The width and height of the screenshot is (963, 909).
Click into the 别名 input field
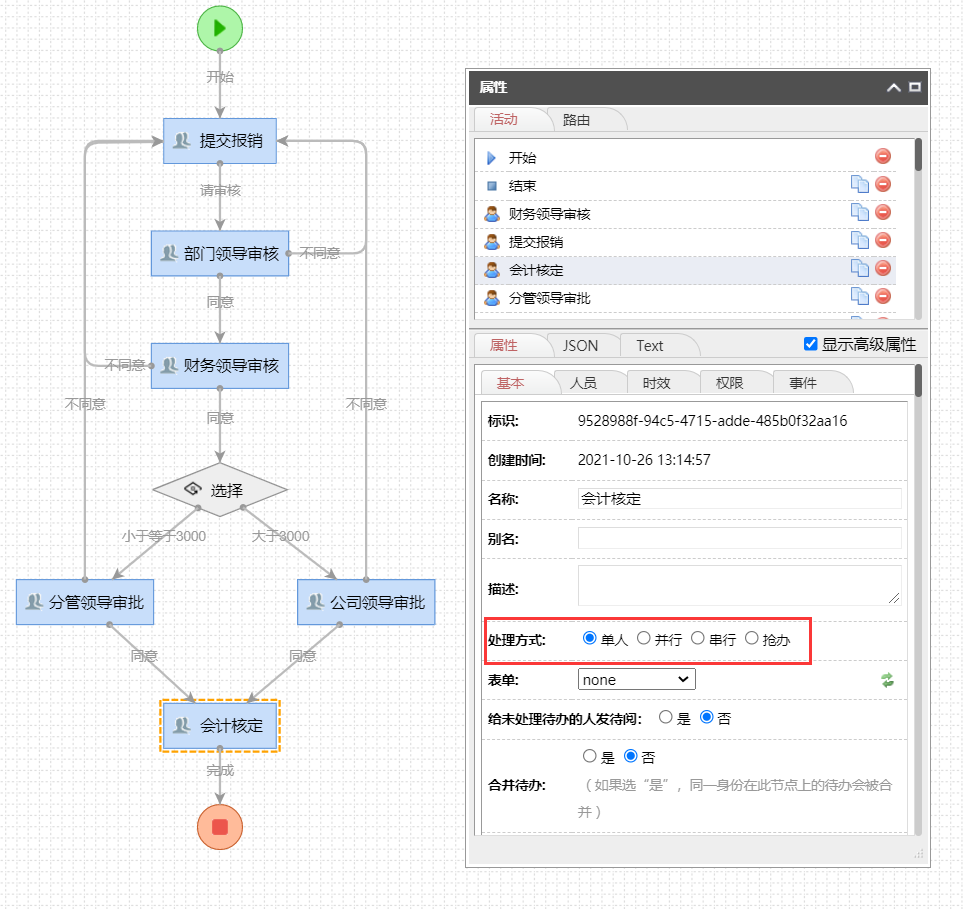click(739, 539)
